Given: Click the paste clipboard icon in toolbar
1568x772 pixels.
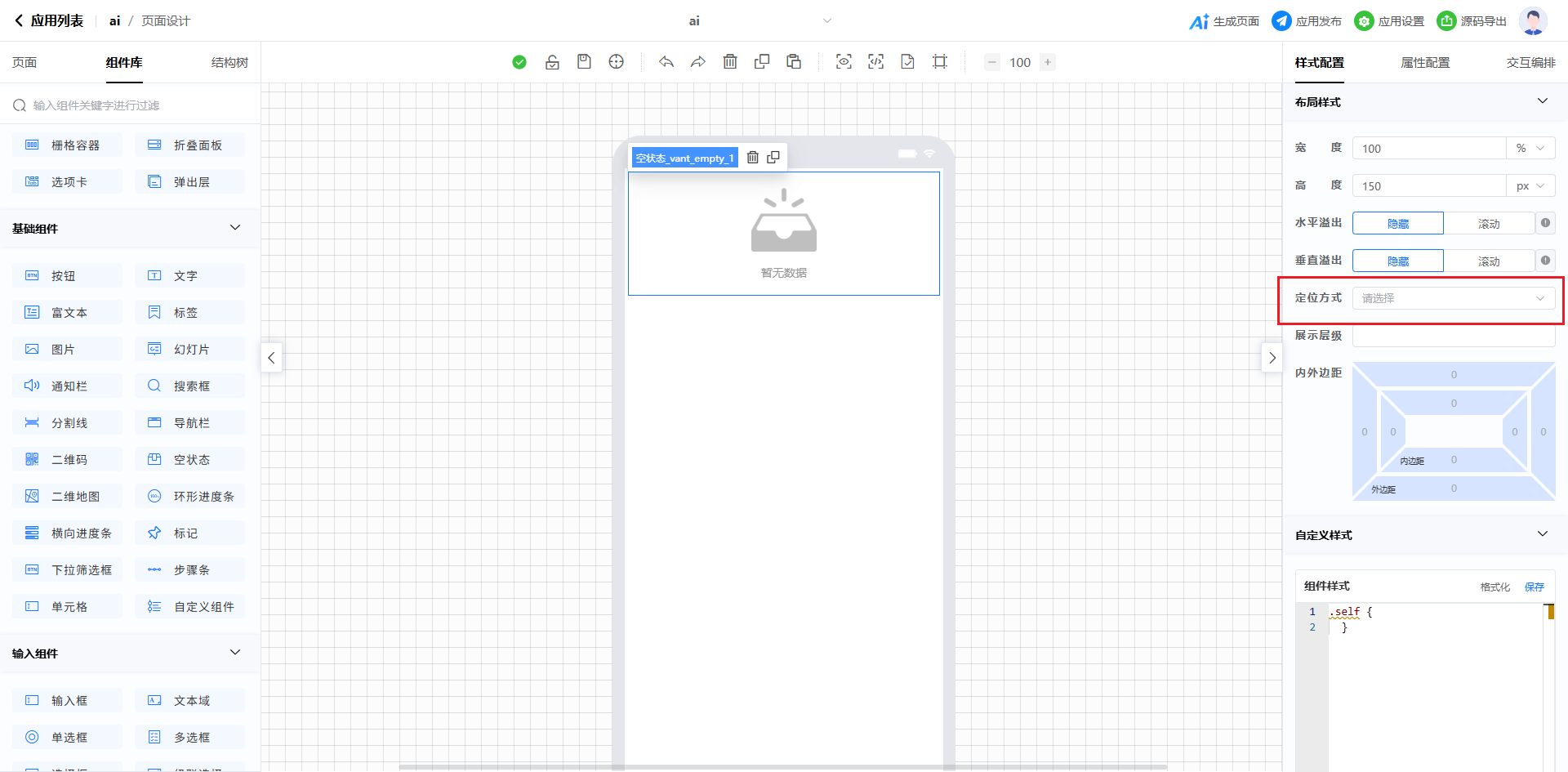Looking at the screenshot, I should click(x=794, y=62).
